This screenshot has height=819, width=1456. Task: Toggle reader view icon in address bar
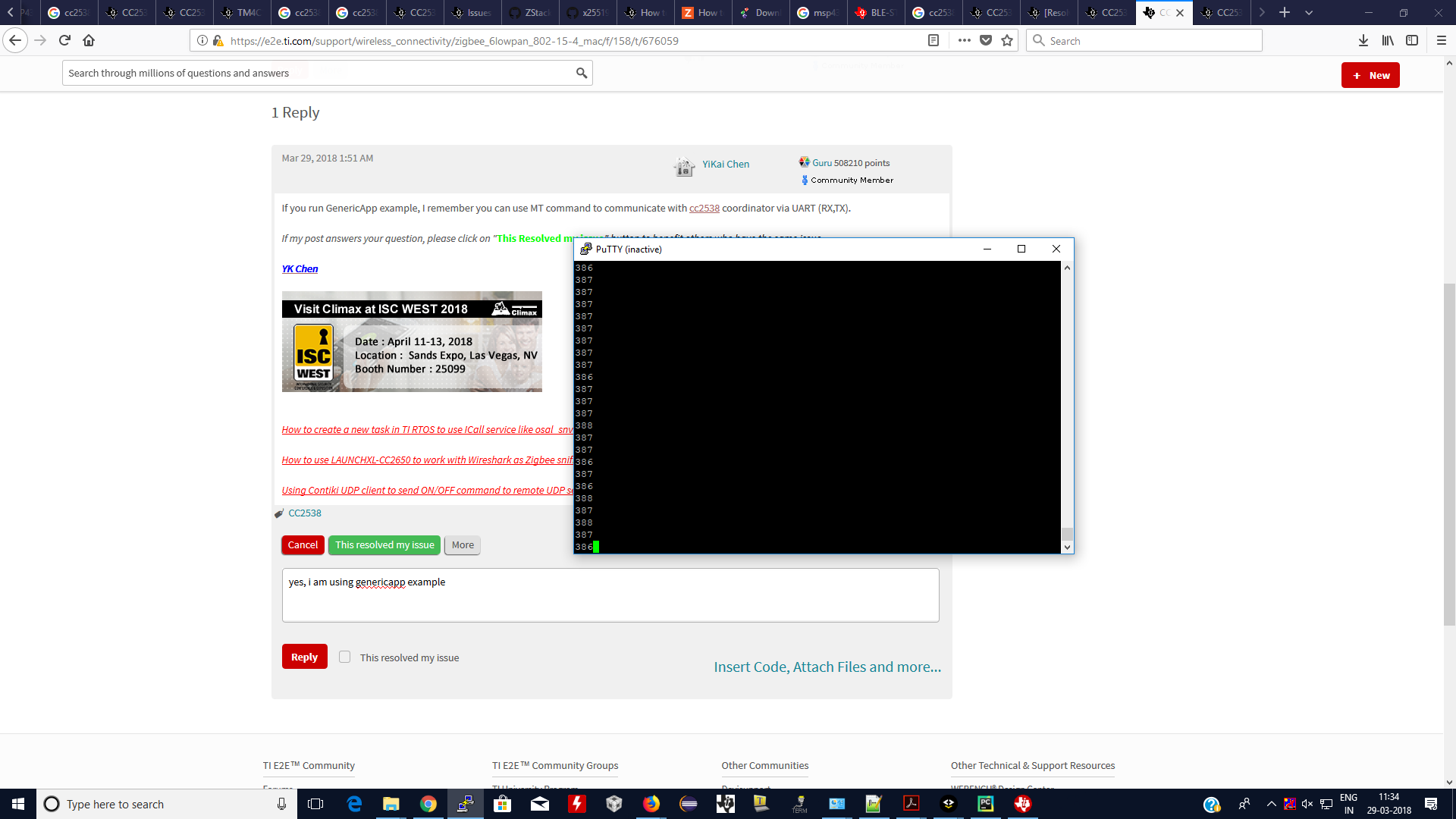[934, 41]
